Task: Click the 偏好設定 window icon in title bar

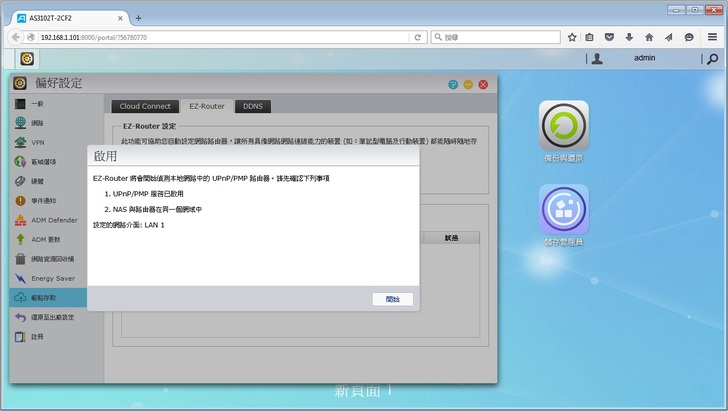Action: pos(20,83)
